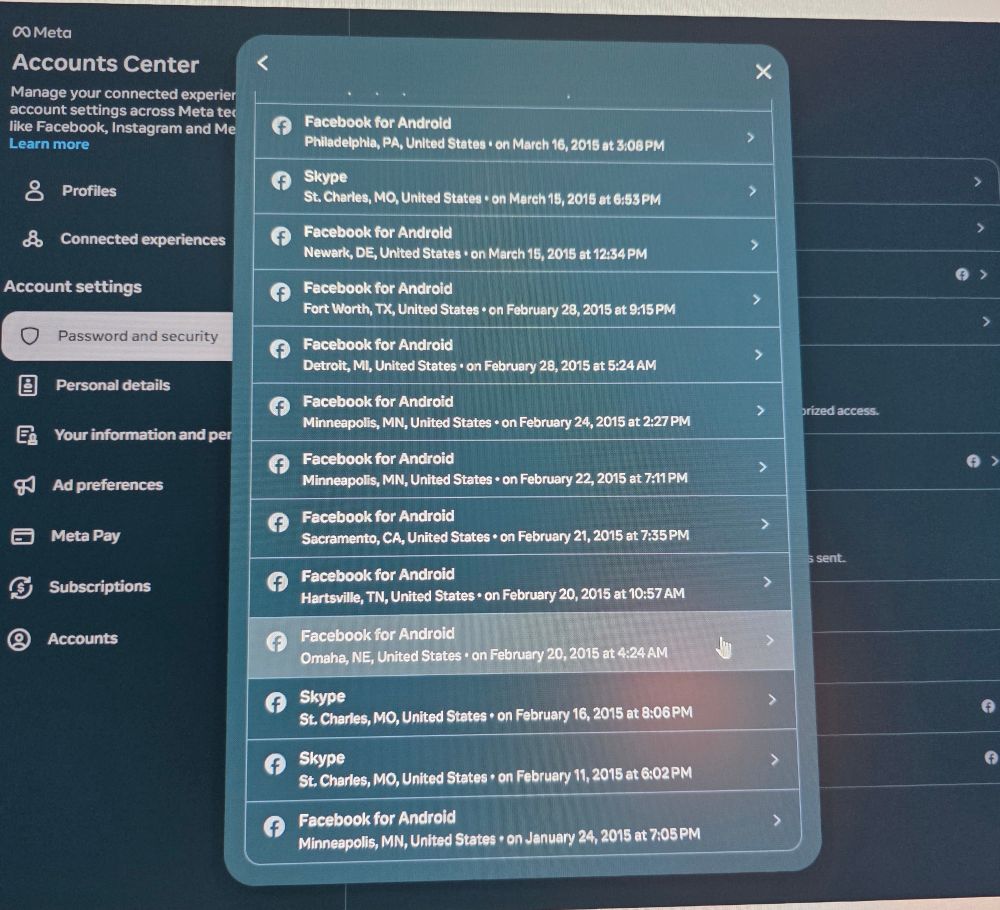Click the Your information document icon
This screenshot has height=910, width=1000.
coord(26,435)
